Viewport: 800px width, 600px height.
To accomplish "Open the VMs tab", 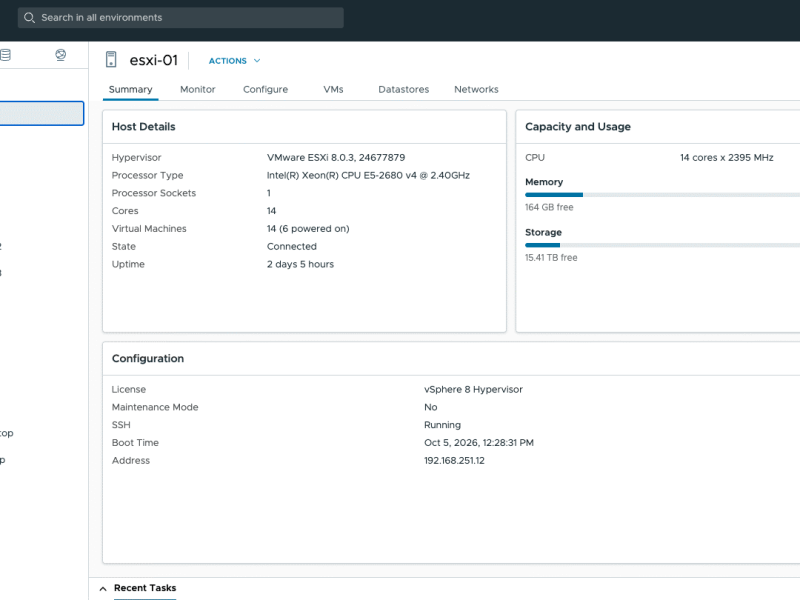I will [333, 89].
